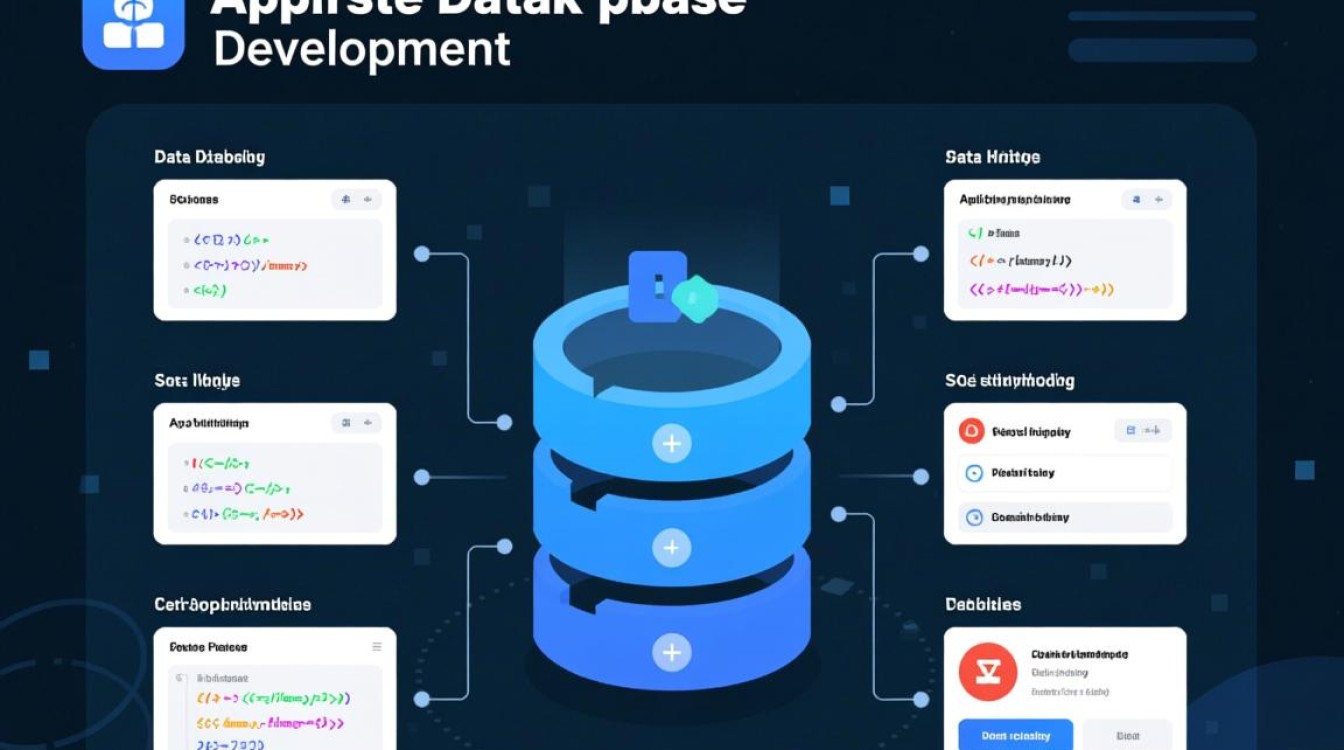
Task: Select second row in right middle card
Action: point(1065,473)
